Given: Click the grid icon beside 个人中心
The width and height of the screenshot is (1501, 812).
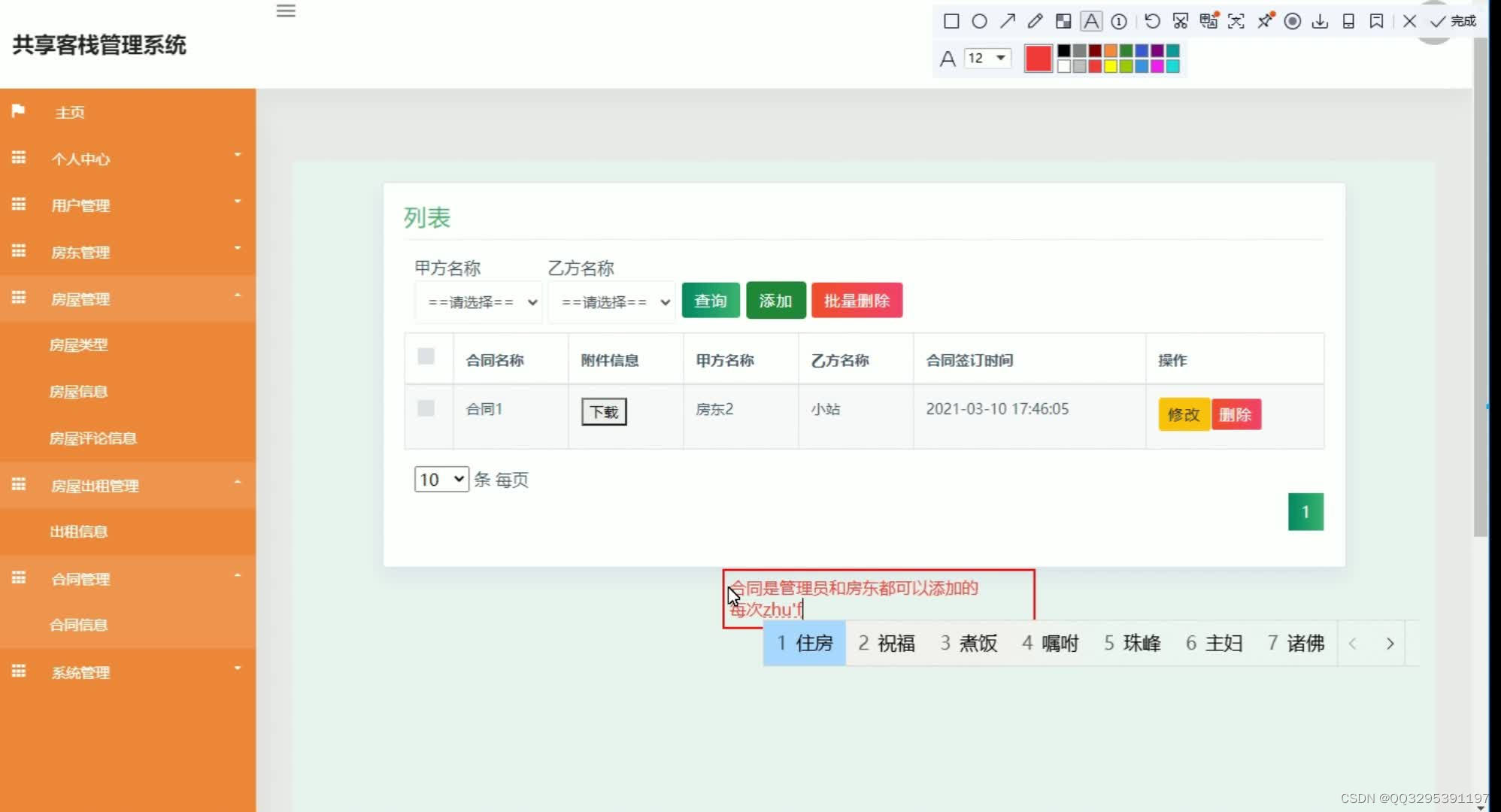Looking at the screenshot, I should [x=19, y=158].
